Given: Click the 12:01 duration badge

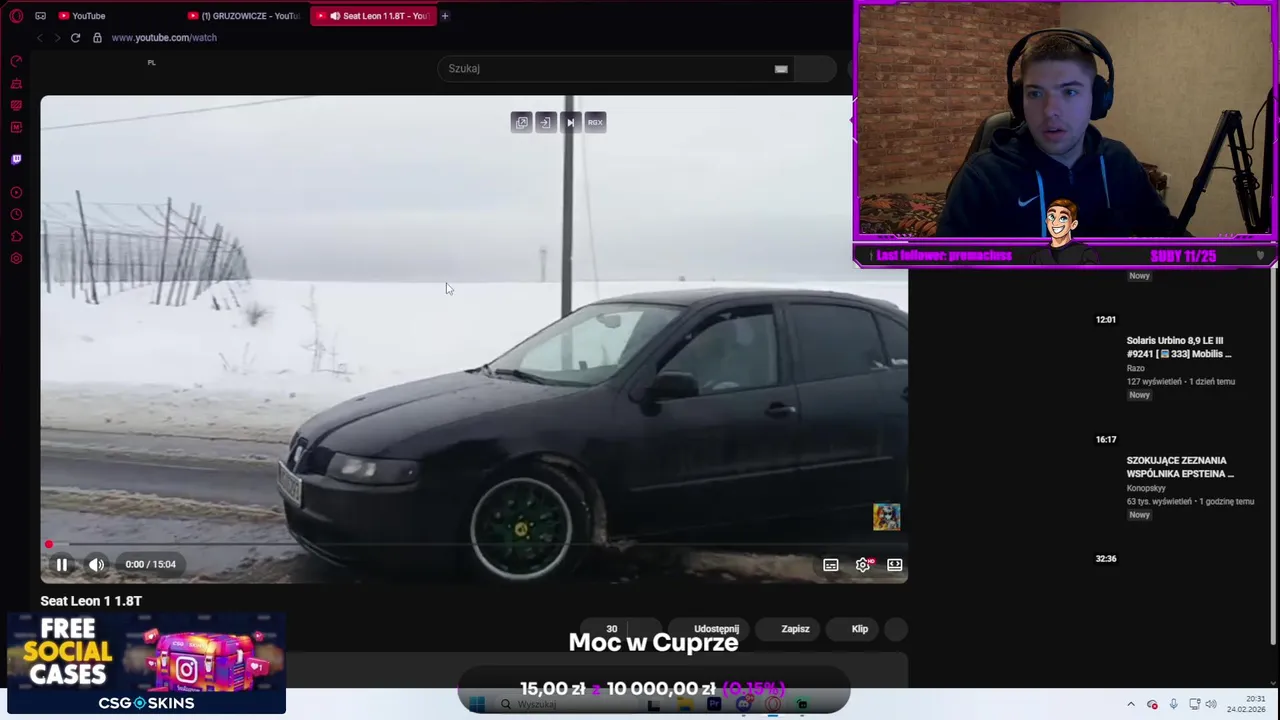Looking at the screenshot, I should 1105,320.
